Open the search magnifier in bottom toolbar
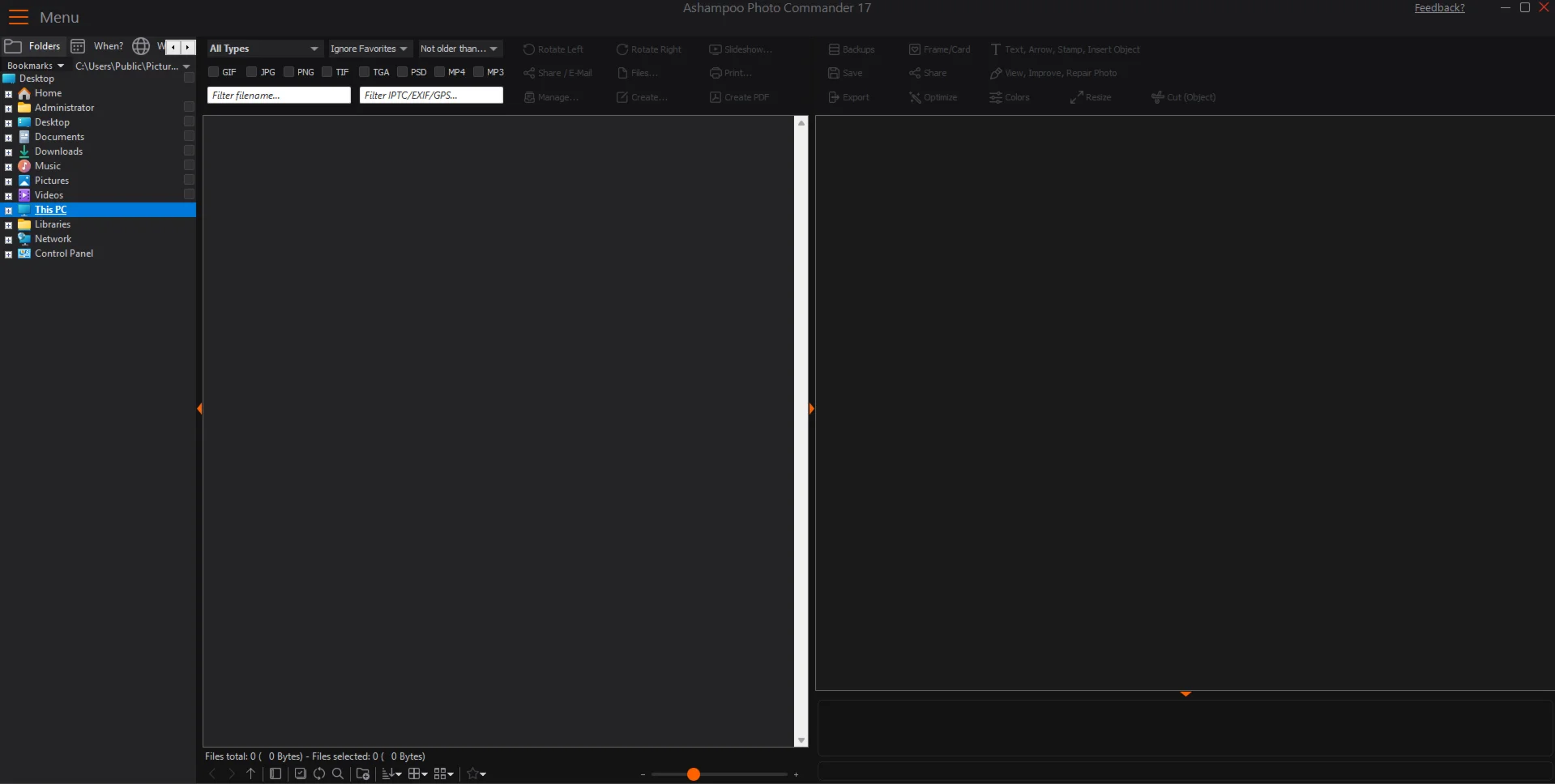 pyautogui.click(x=338, y=773)
